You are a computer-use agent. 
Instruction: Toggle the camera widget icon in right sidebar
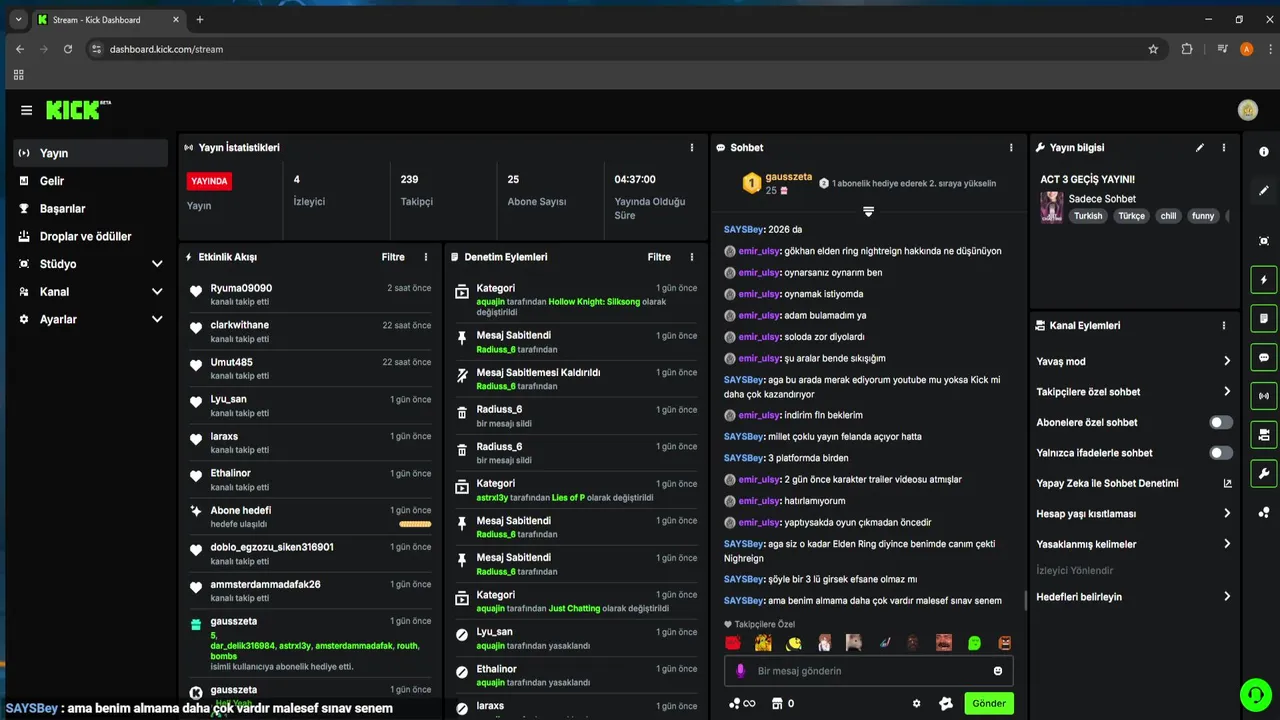[x=1264, y=435]
